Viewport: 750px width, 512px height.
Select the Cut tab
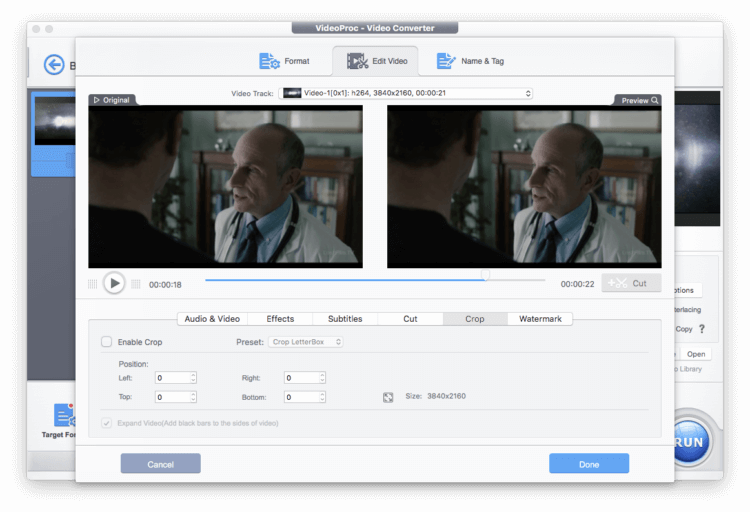410,319
